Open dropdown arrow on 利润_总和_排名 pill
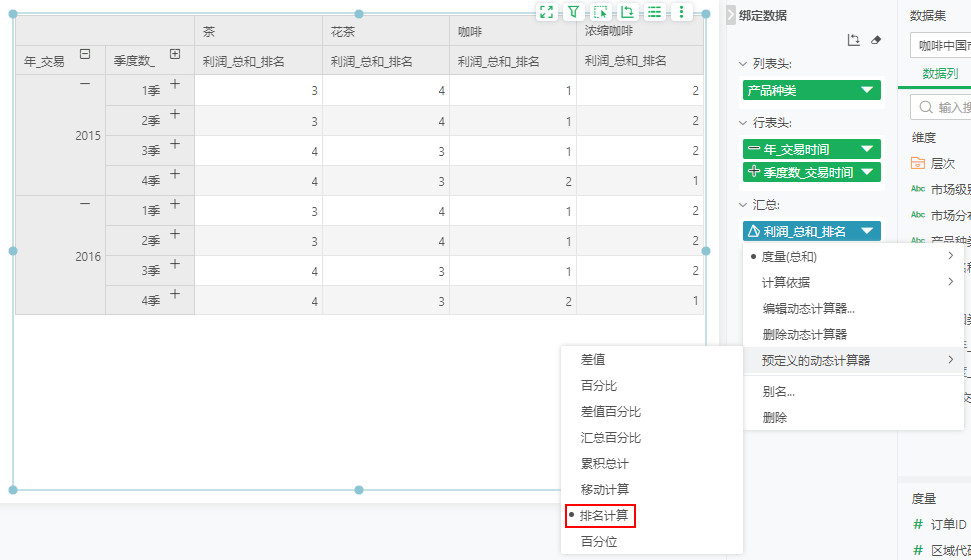 point(867,231)
